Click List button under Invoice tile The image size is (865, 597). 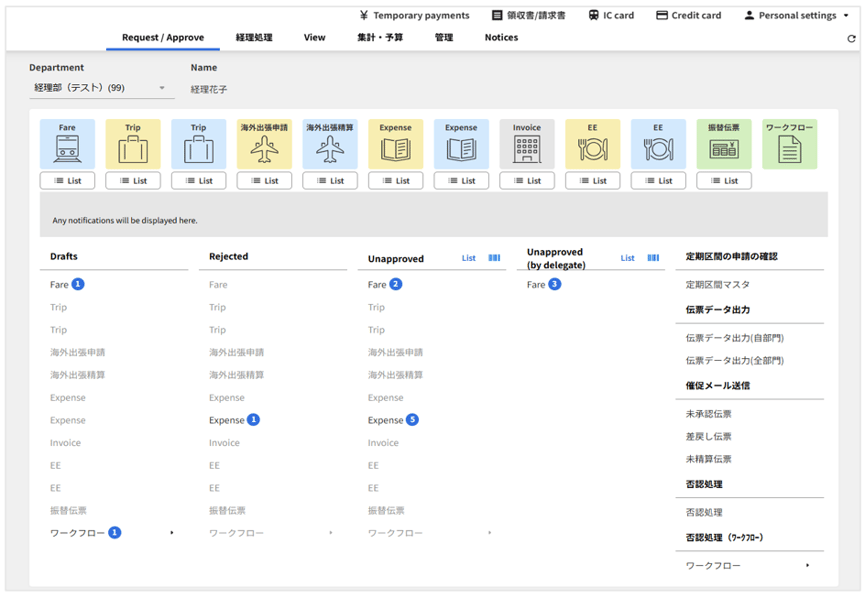pyautogui.click(x=527, y=180)
